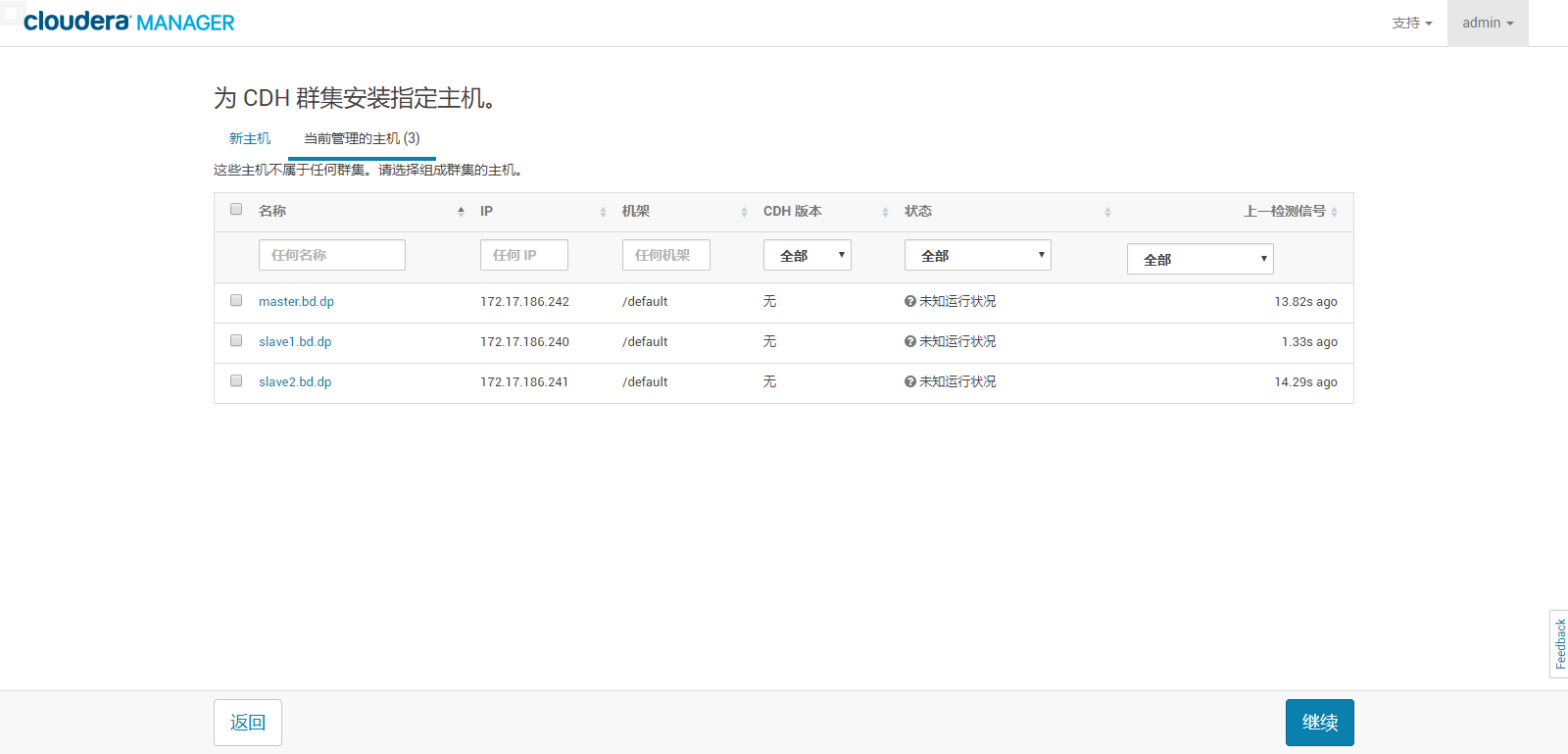Click /default rack of slave2.bd.dp
The width and height of the screenshot is (1568, 754).
(x=645, y=381)
